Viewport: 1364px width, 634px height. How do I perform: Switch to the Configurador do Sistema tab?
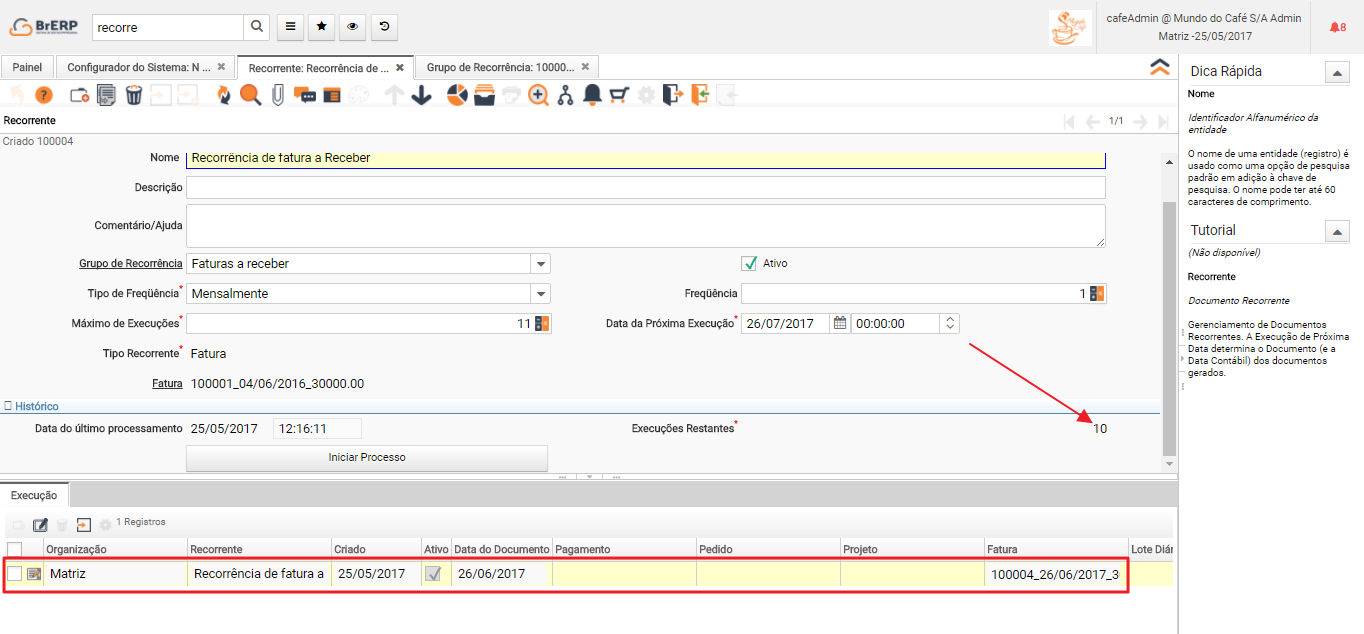[x=139, y=67]
